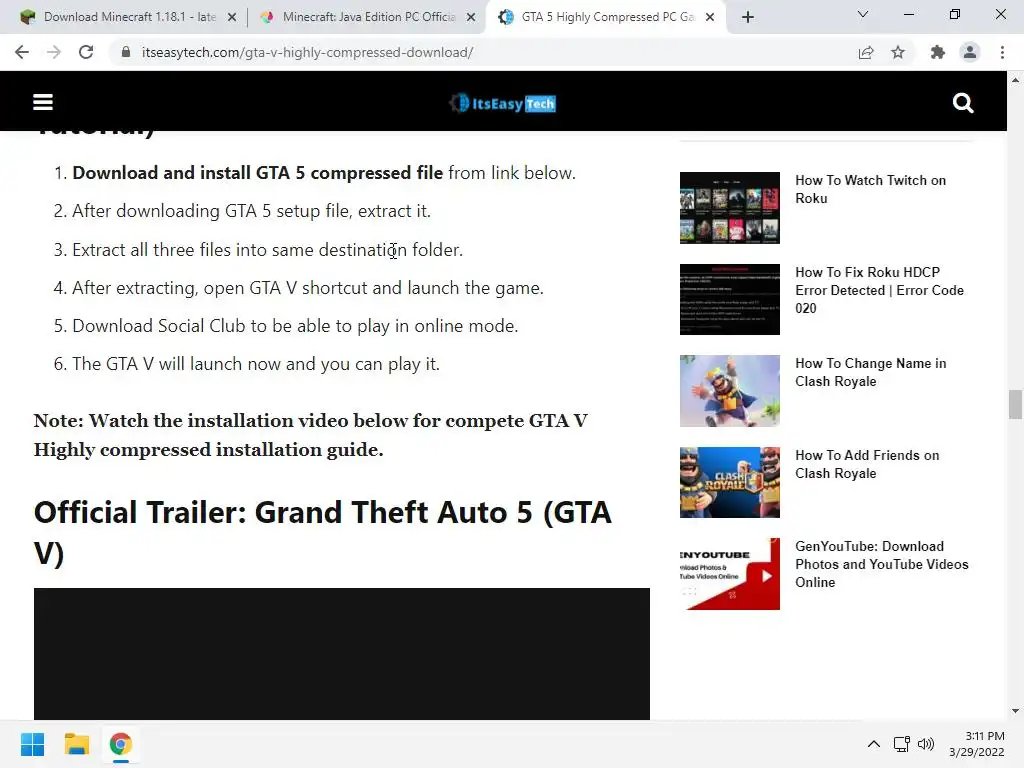The height and width of the screenshot is (768, 1024).
Task: Close the GTA 5 Highly Compressed tab
Action: (711, 18)
